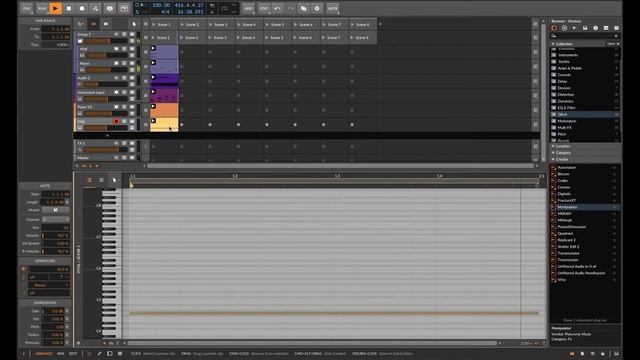
Task: Click the pencil tool icon in the footer
Action: pos(99,353)
